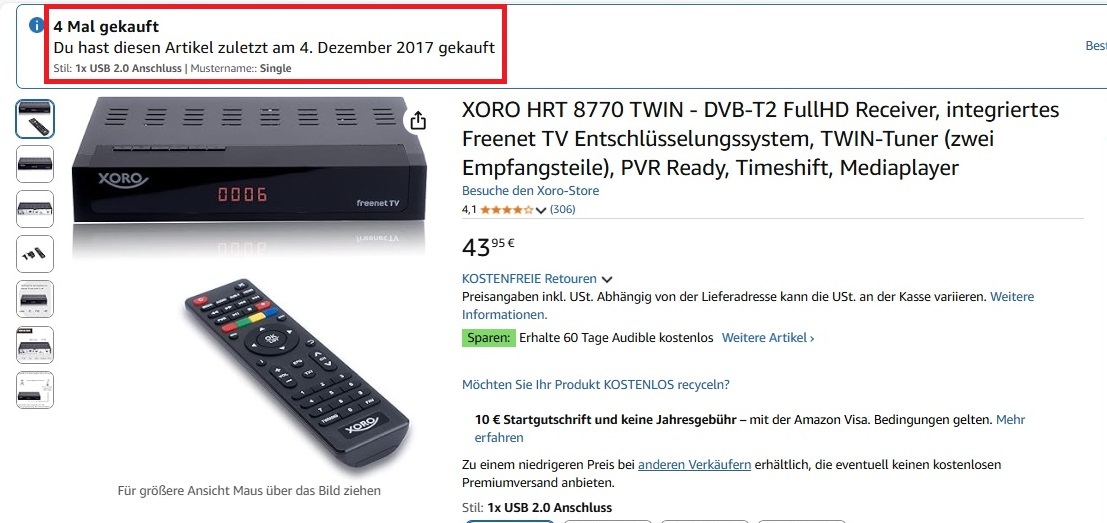Click the star rating icons
This screenshot has height=523, width=1107.
pos(507,210)
